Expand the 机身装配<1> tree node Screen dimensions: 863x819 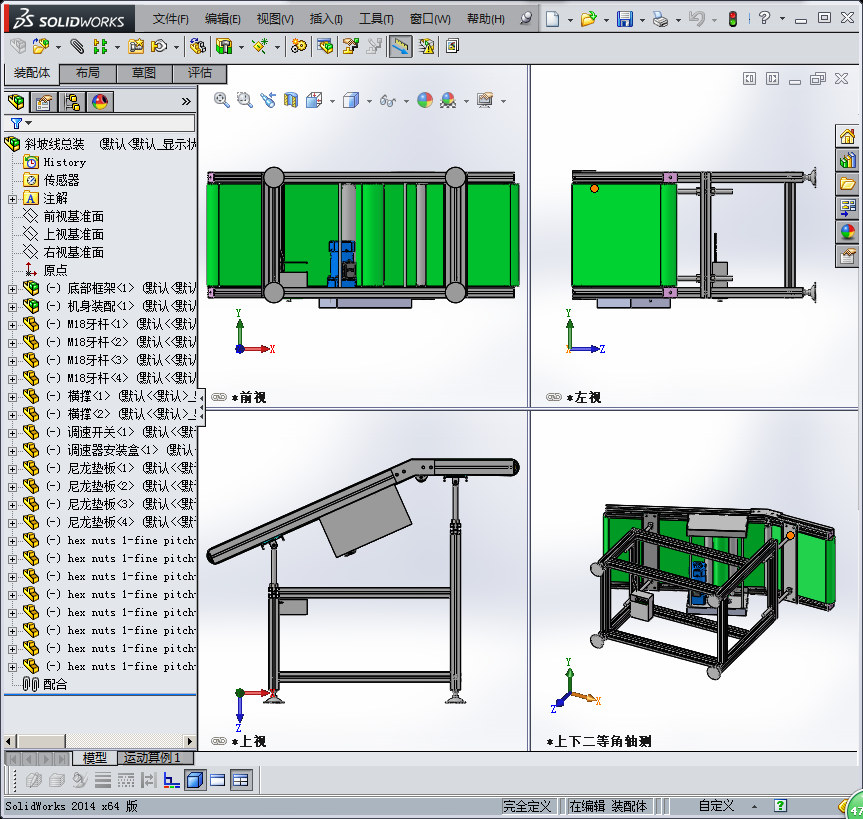click(12, 307)
